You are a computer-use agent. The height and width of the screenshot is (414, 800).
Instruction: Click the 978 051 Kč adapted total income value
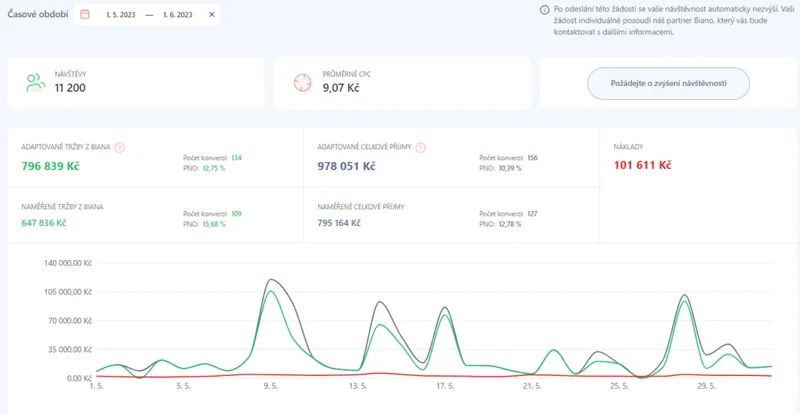click(346, 166)
